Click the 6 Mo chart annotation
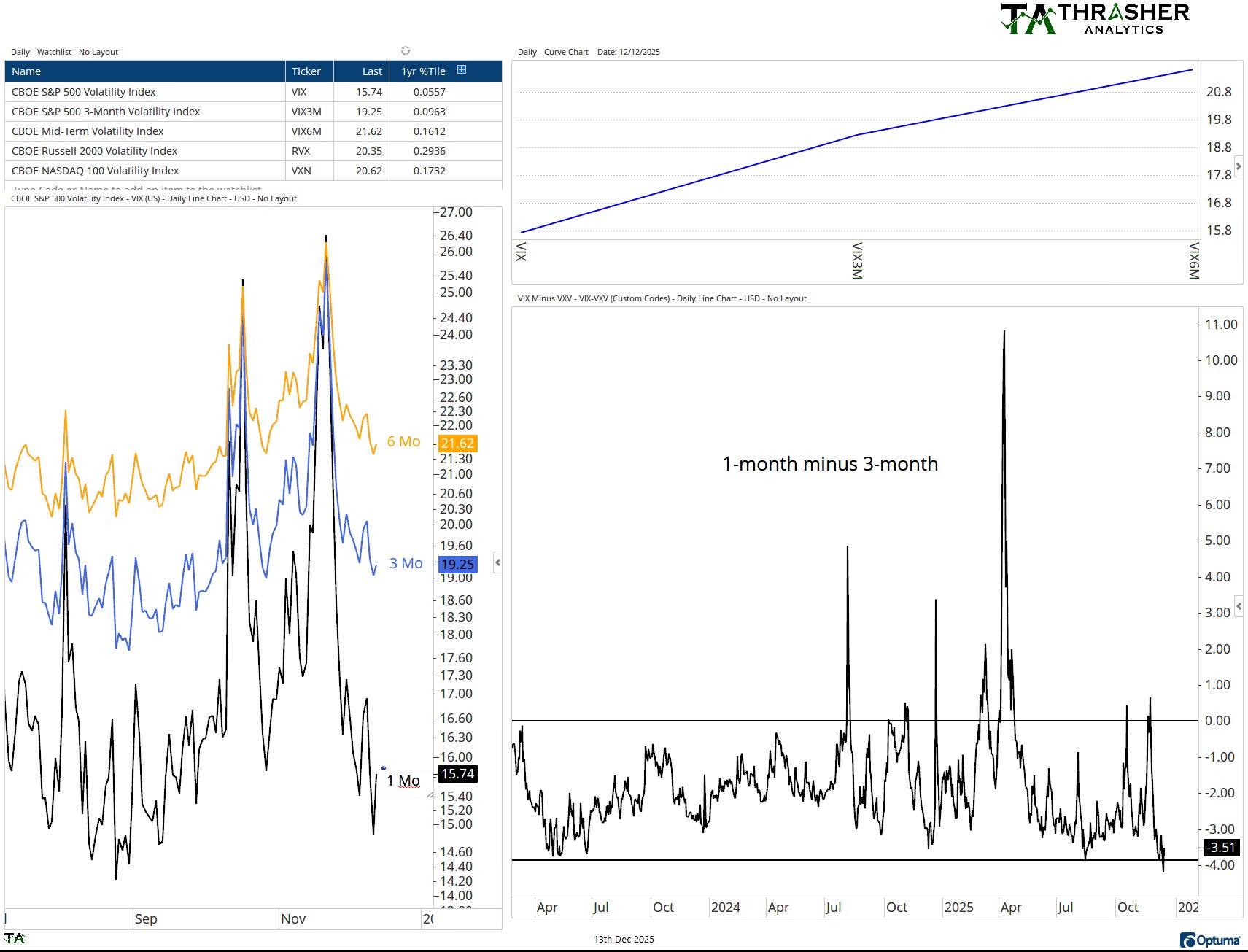The height and width of the screenshot is (952, 1248). coord(403,441)
